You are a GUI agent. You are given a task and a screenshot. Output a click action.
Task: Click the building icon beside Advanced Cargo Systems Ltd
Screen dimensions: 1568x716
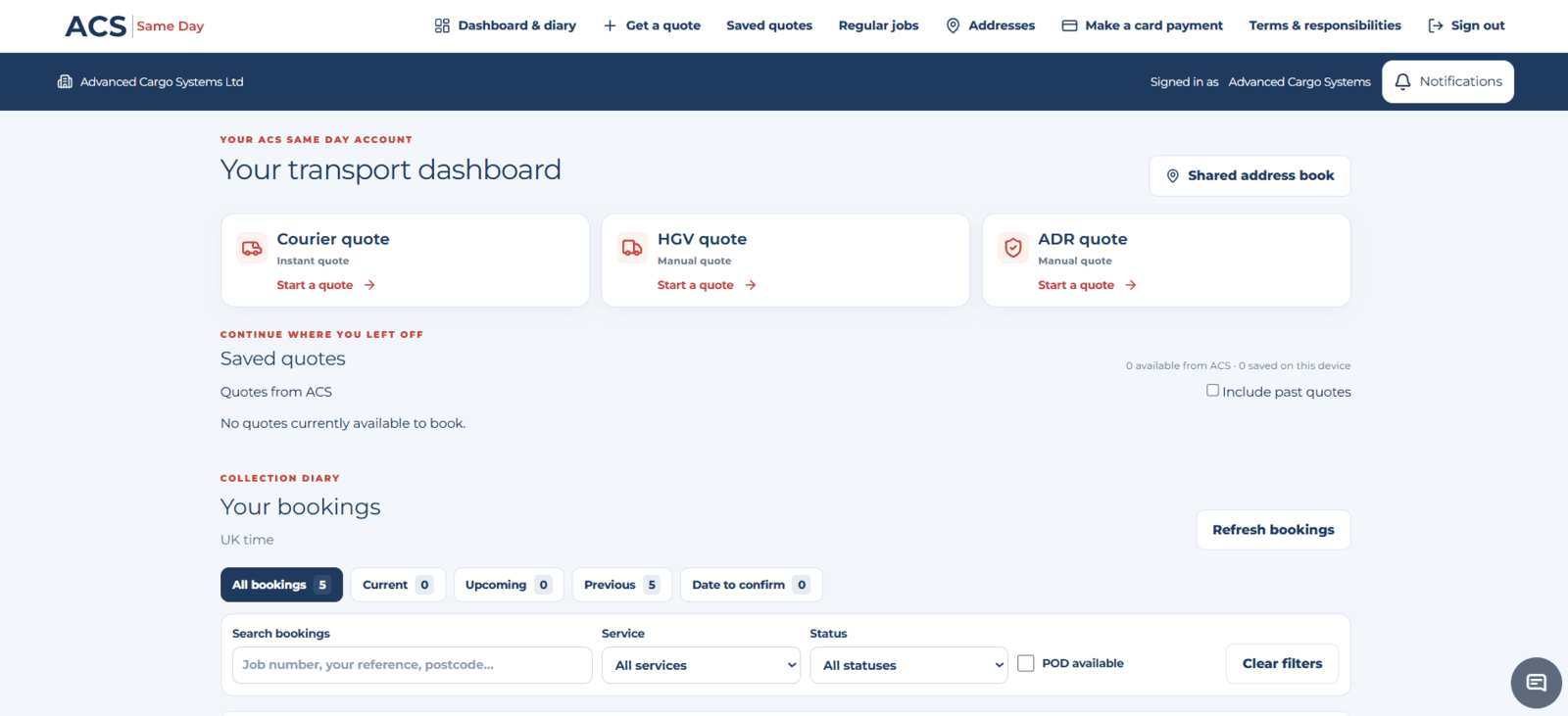pos(65,81)
